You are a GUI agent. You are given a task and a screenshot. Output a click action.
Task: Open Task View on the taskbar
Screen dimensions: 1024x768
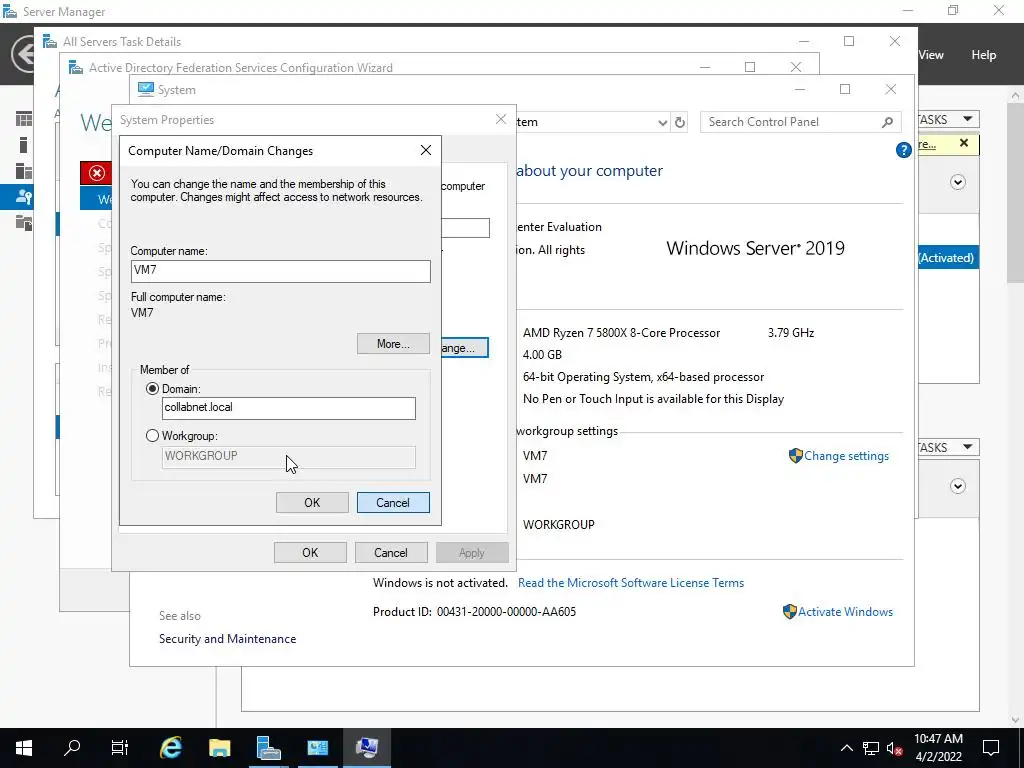click(x=120, y=748)
